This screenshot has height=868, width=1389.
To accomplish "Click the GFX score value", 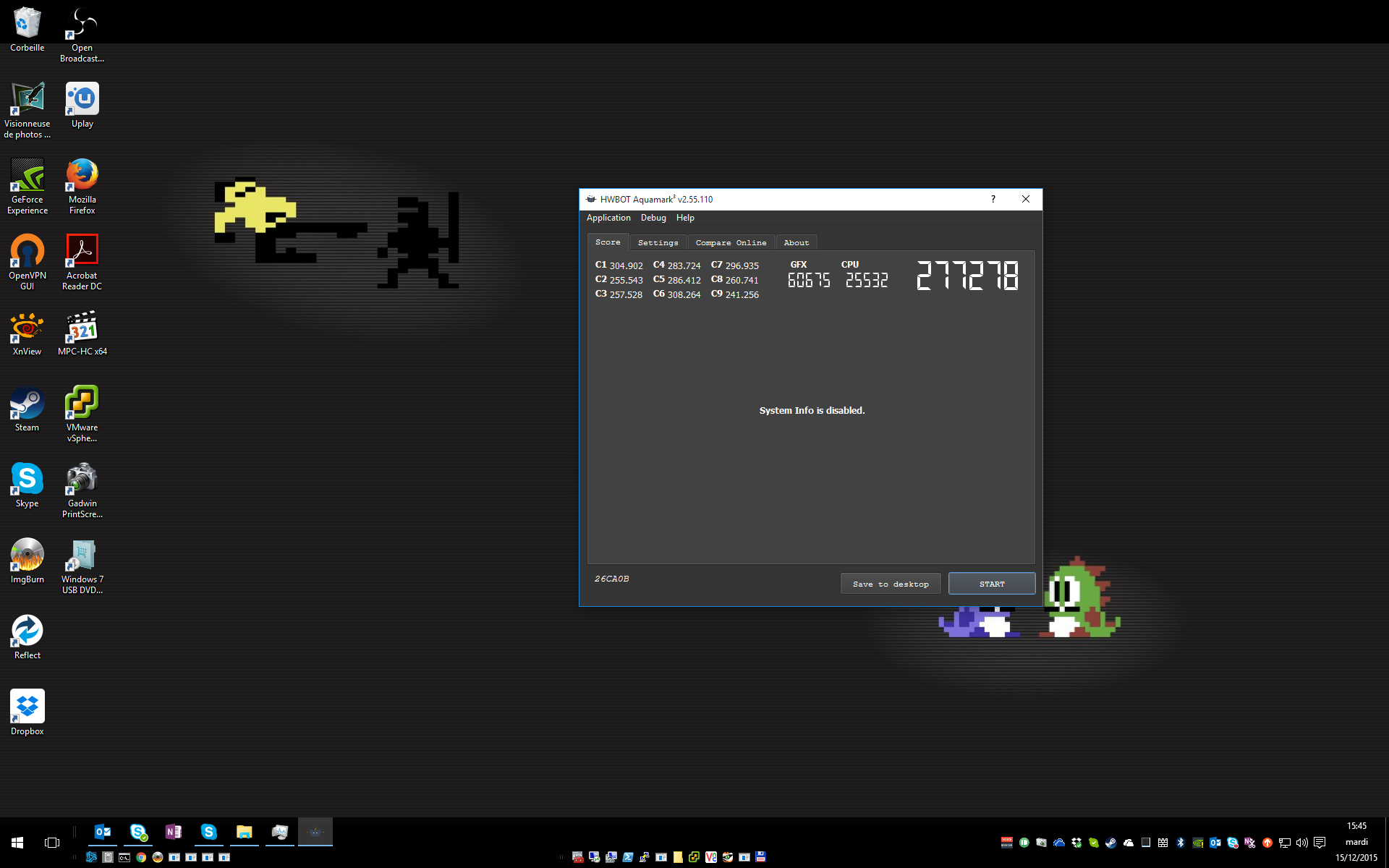I will (x=809, y=280).
